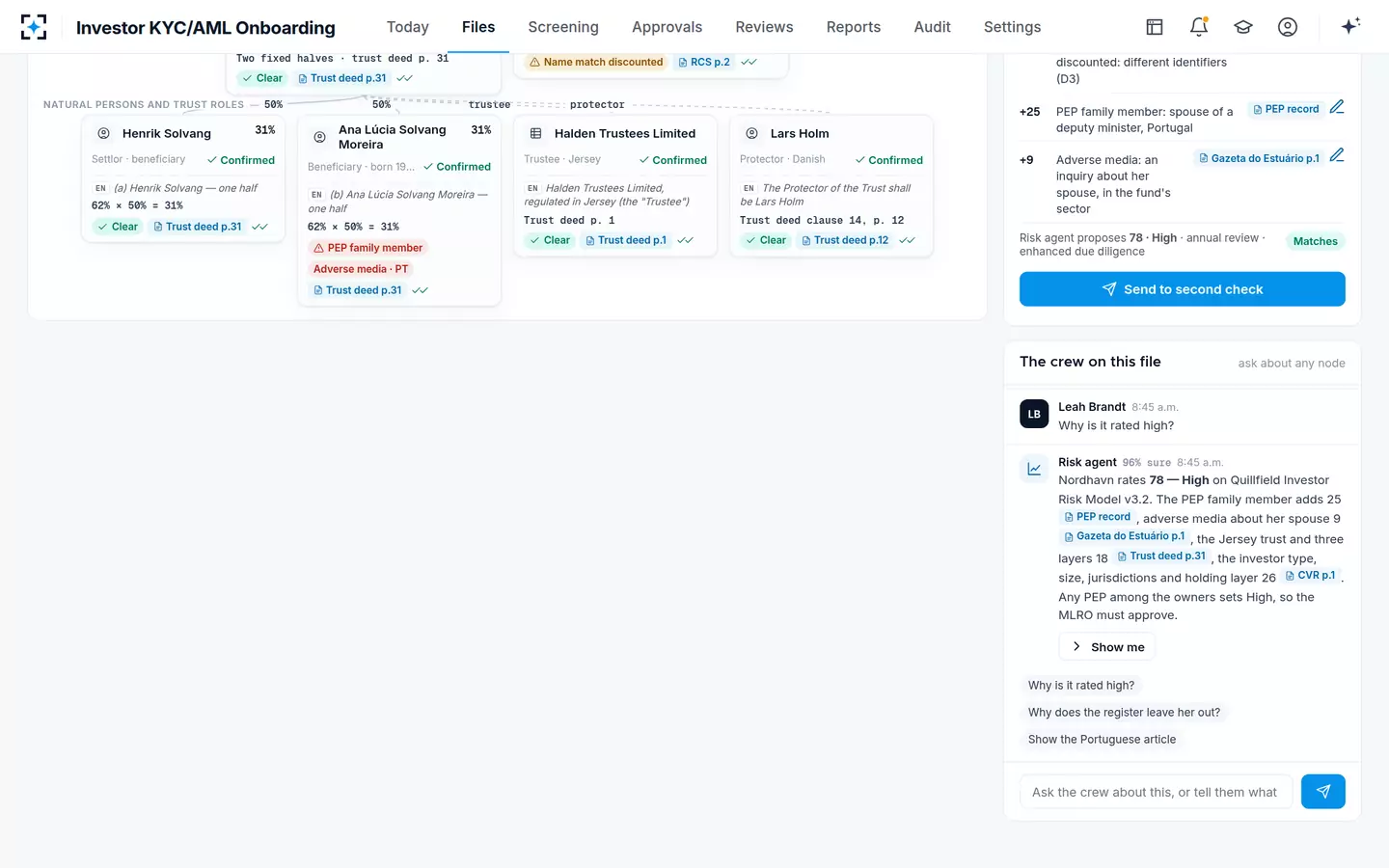
Task: Send the chat message with paper-plane button
Action: coord(1323,792)
